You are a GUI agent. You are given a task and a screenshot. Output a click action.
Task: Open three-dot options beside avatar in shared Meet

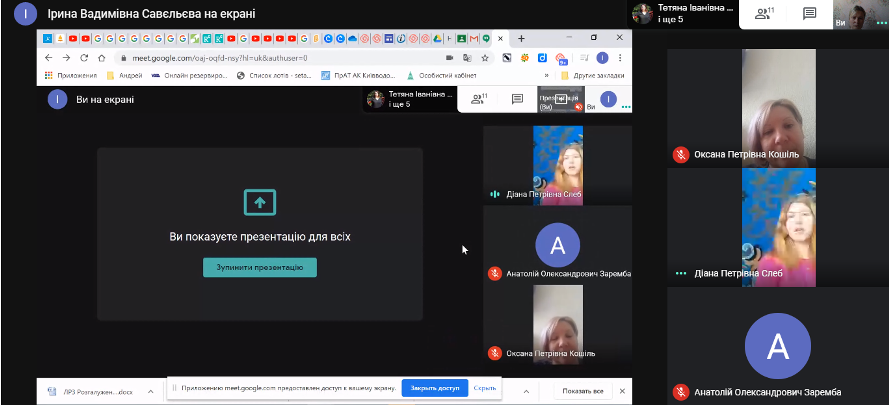pos(626,106)
